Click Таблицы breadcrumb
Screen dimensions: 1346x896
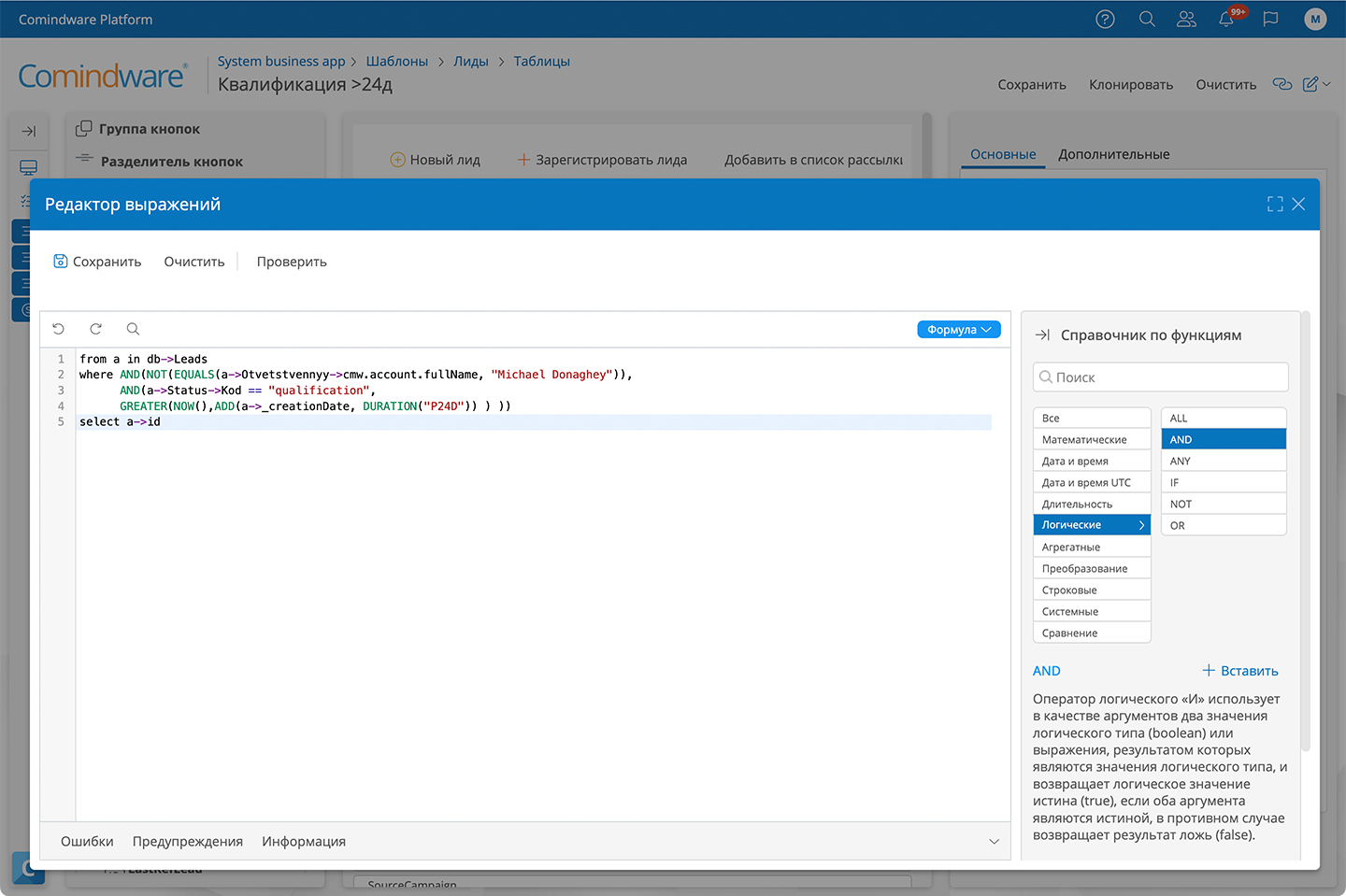pyautogui.click(x=541, y=61)
